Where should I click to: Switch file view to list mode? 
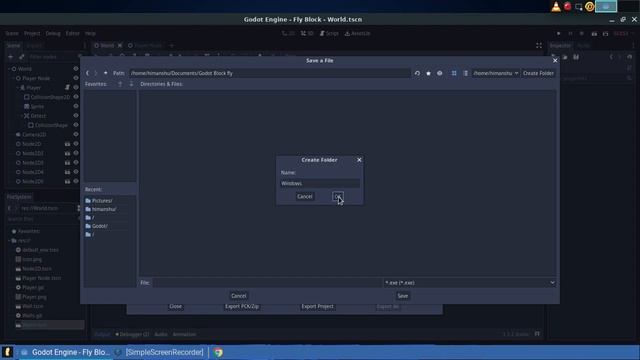tap(466, 73)
